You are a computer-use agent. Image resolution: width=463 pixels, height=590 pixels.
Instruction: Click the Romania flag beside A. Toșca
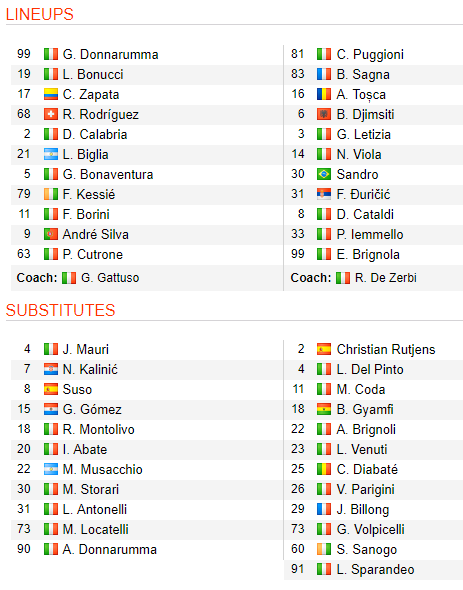click(x=324, y=94)
